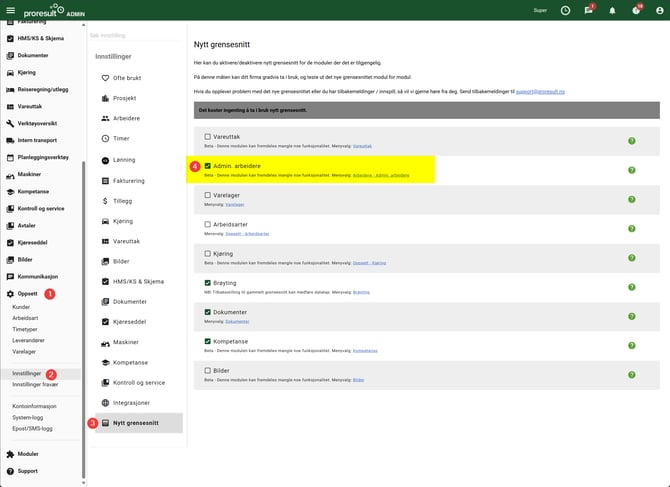Screen dimensions: 670x487
Task: Collapse the Oppsett sidebar section
Action: 27,293
